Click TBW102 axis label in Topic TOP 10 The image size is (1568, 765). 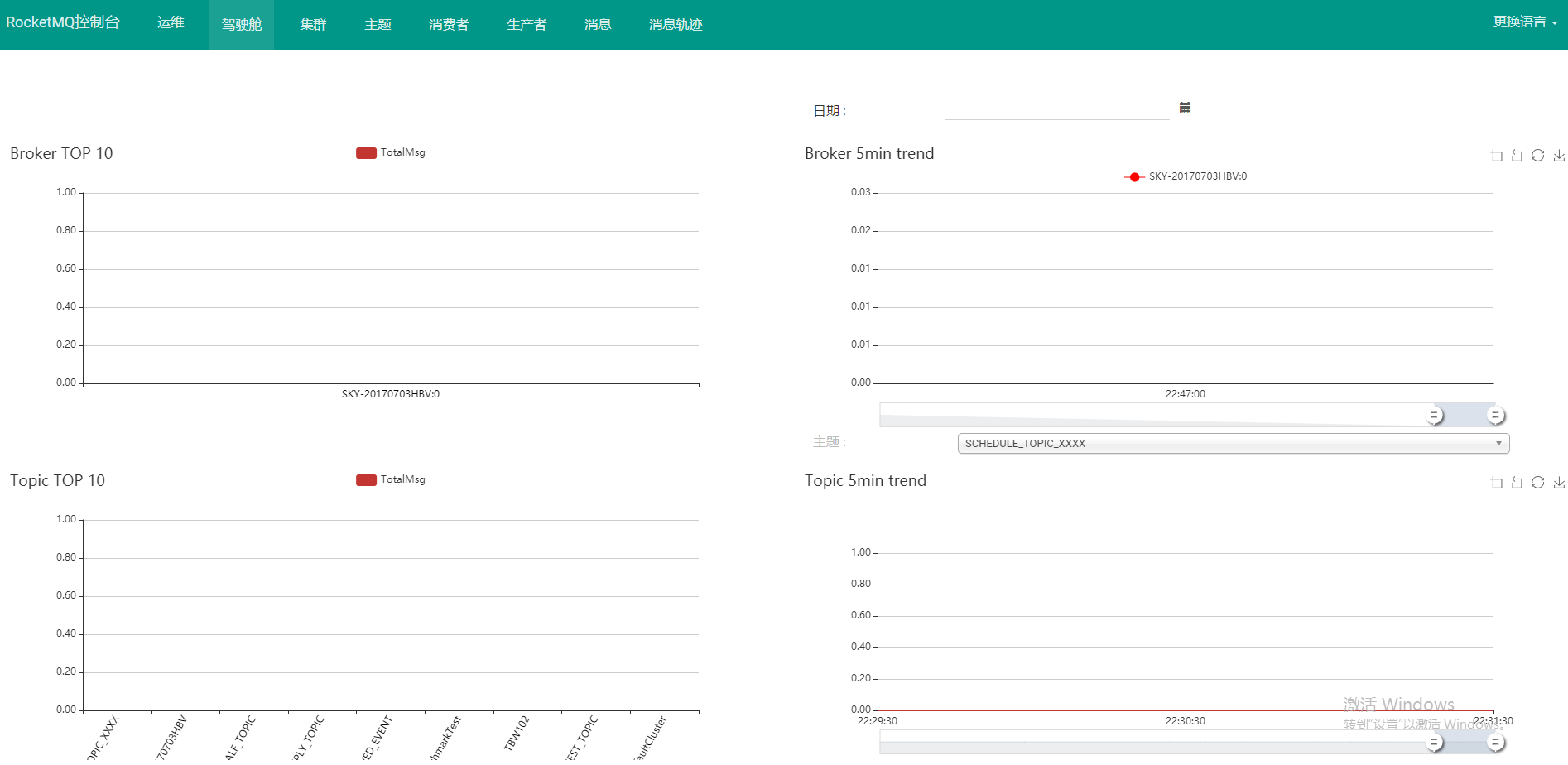pyautogui.click(x=516, y=734)
